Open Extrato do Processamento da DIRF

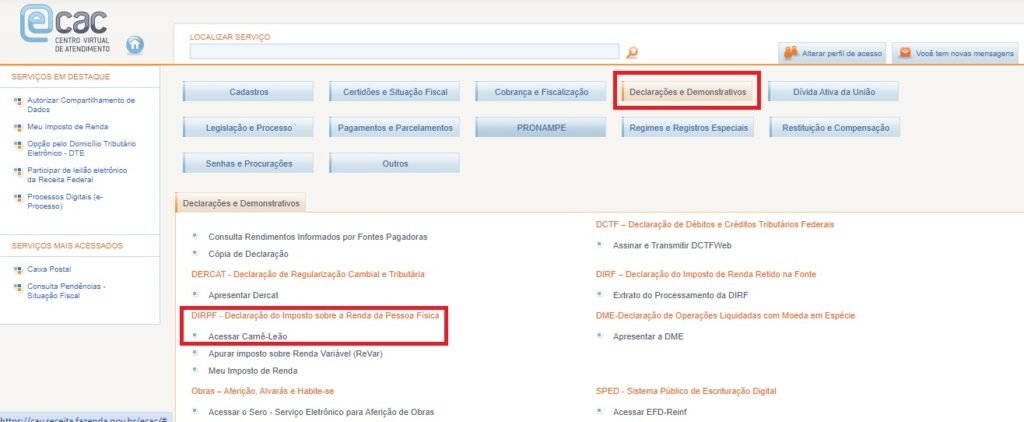click(678, 295)
